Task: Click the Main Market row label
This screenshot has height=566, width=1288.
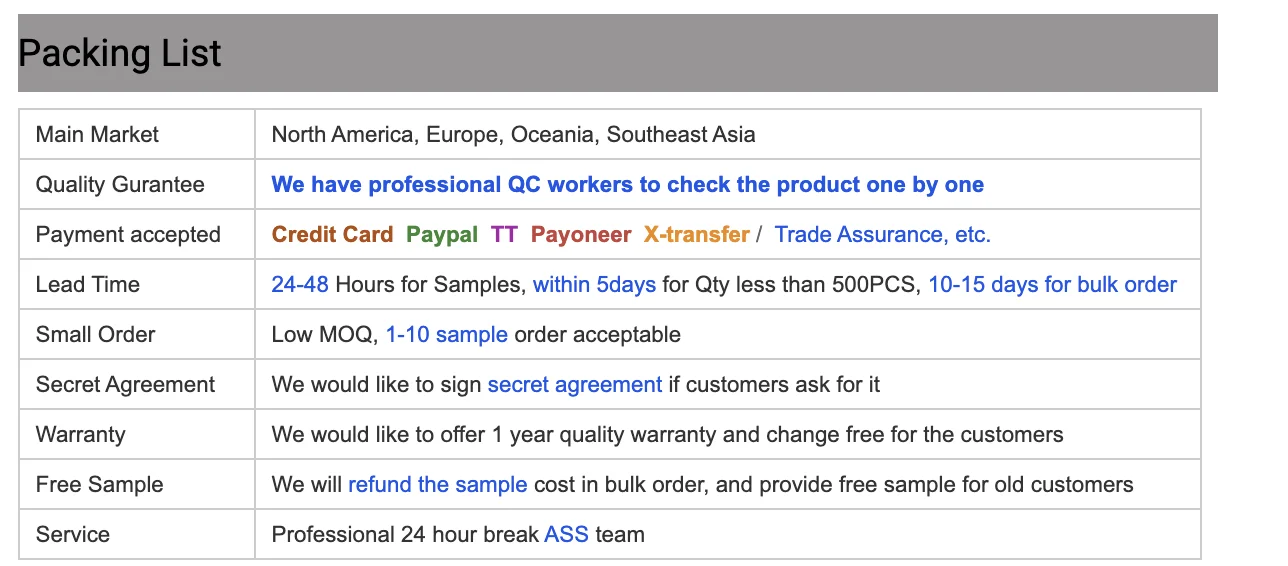Action: pos(97,135)
